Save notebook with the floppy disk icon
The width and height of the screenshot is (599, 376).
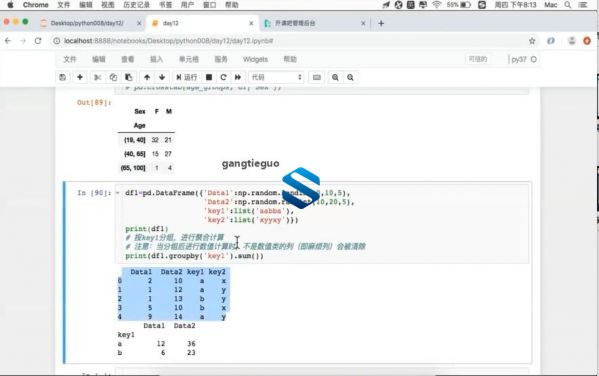[63, 77]
